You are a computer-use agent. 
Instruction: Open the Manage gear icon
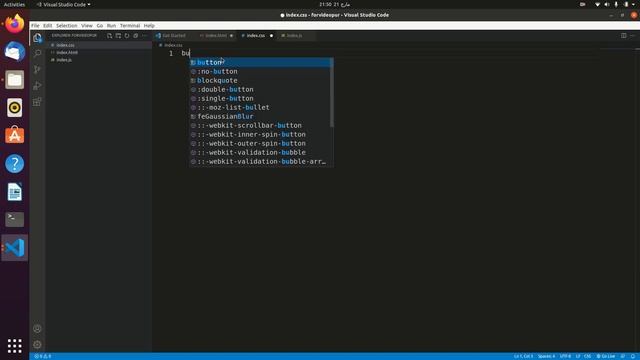[37, 344]
